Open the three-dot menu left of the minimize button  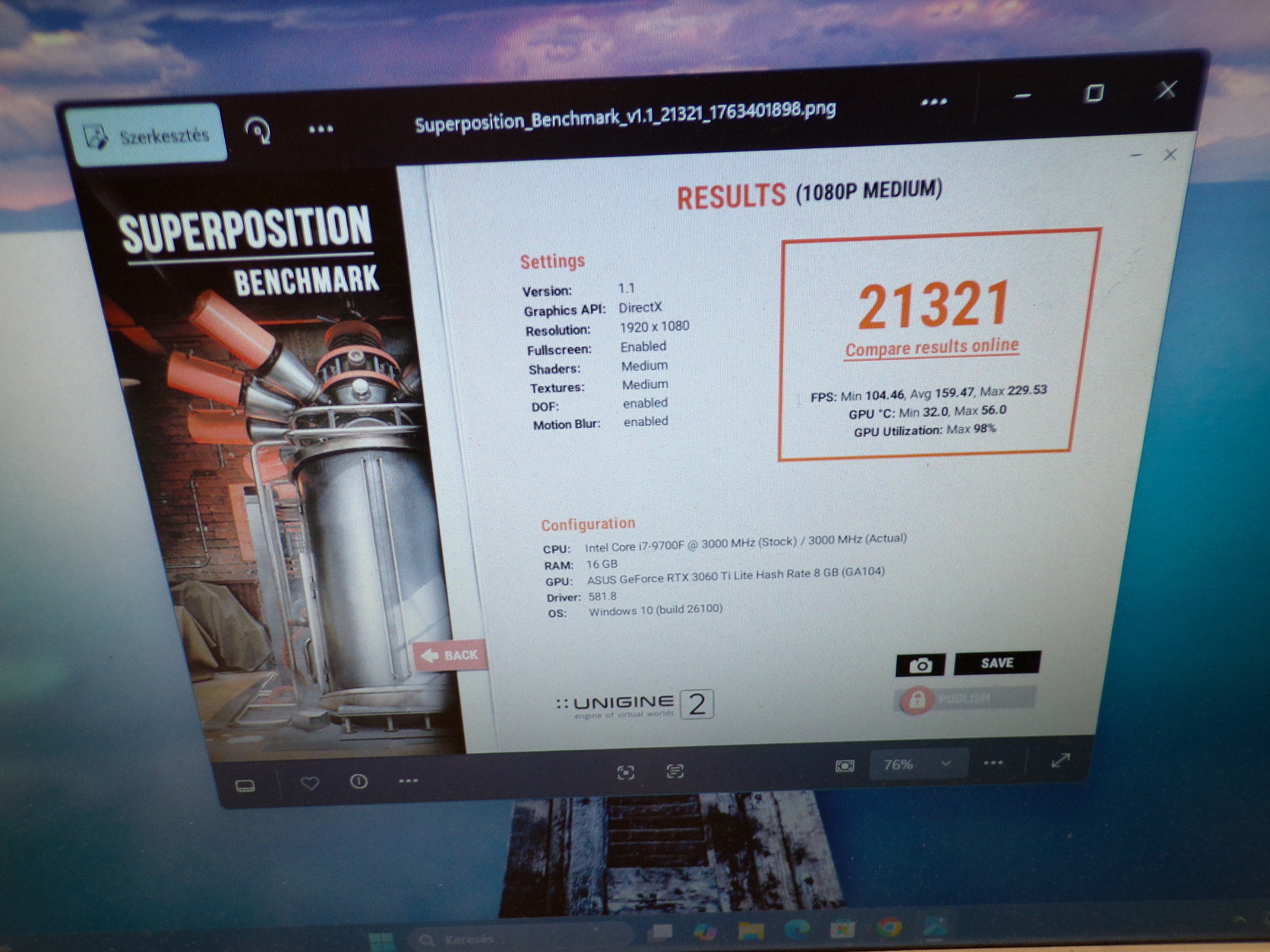pos(934,102)
